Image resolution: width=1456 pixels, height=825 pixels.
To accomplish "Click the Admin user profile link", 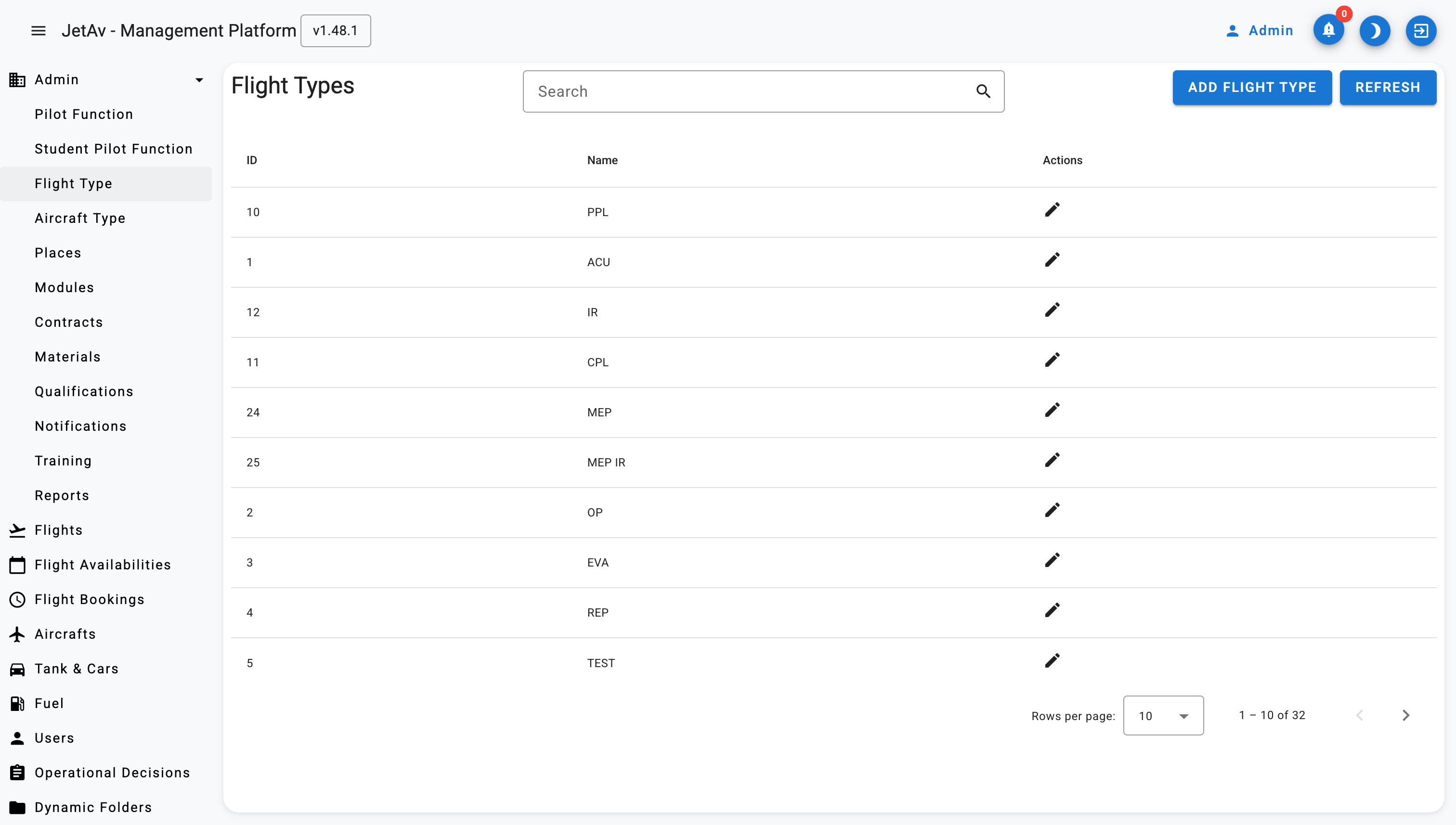I will [x=1260, y=31].
